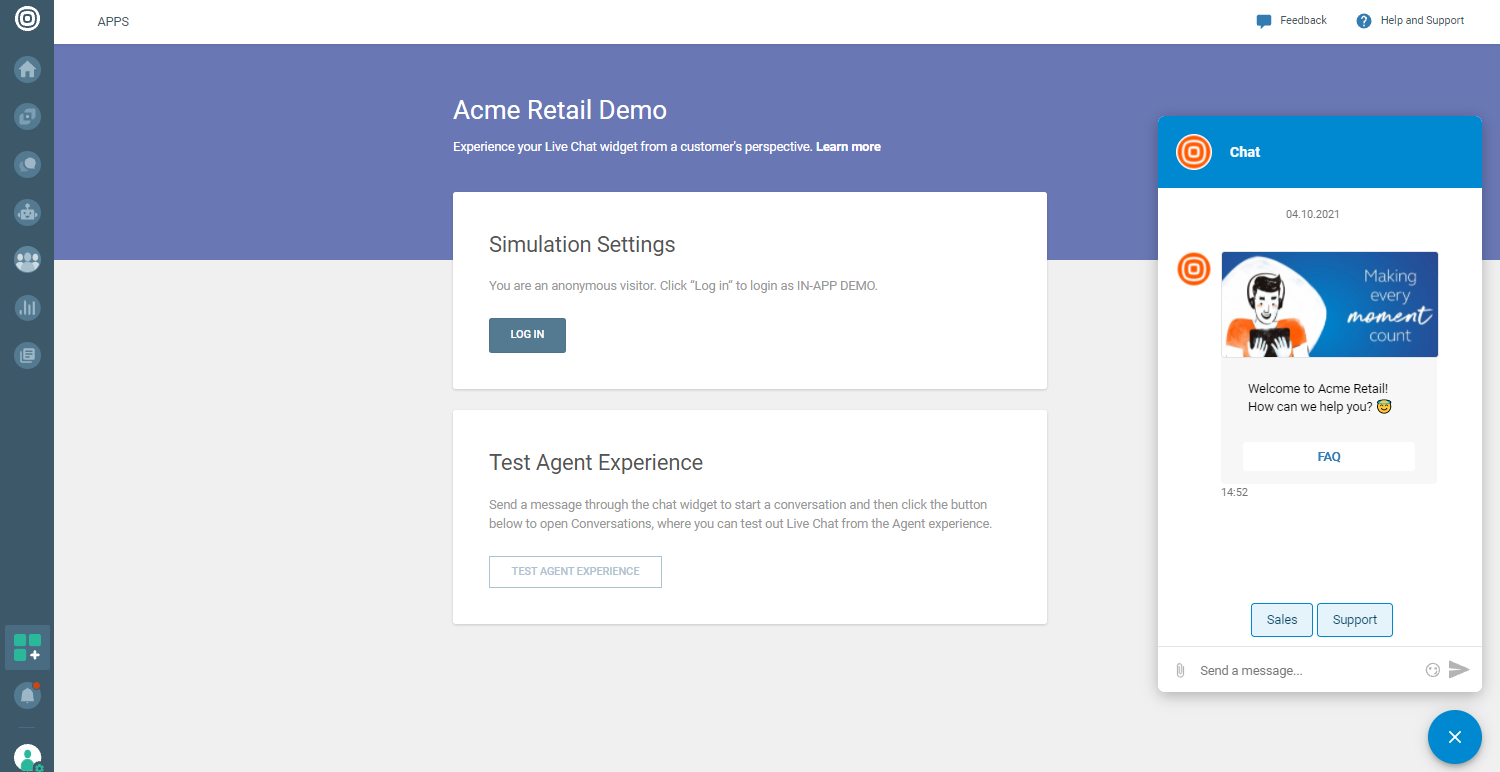The width and height of the screenshot is (1500, 772).
Task: Click the Chat title in widget header
Action: click(1245, 152)
